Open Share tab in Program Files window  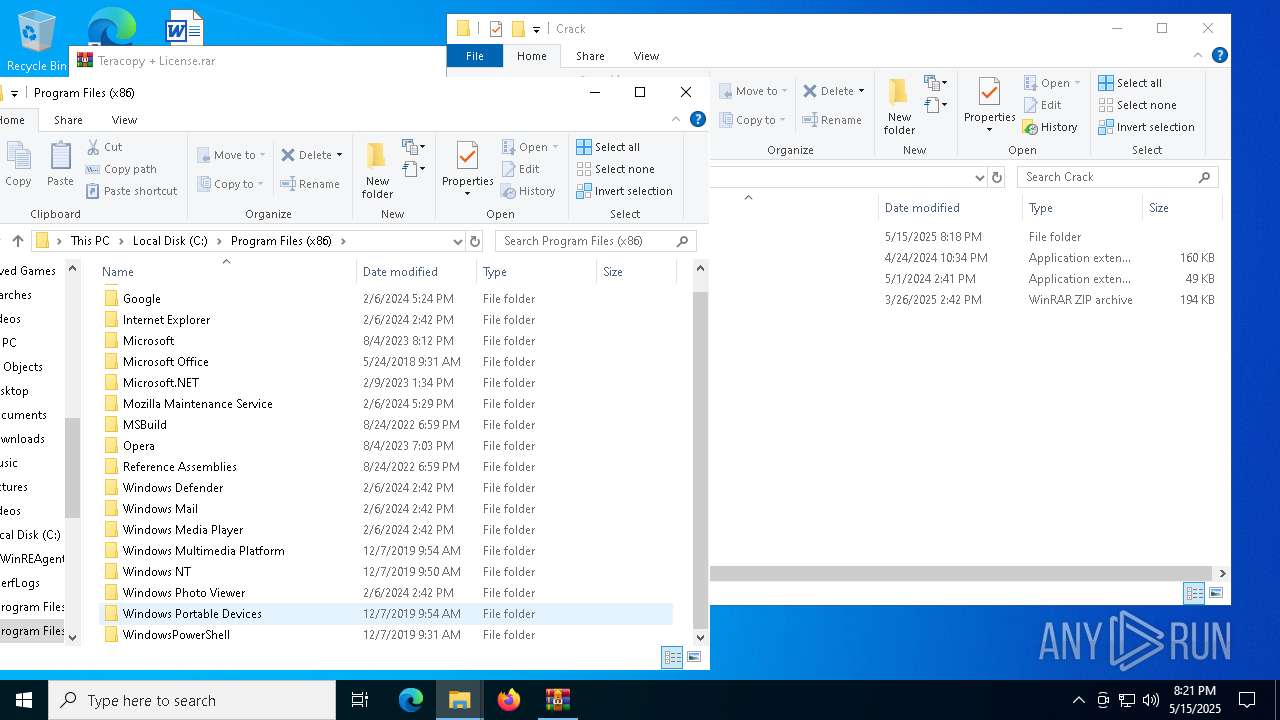tap(68, 120)
